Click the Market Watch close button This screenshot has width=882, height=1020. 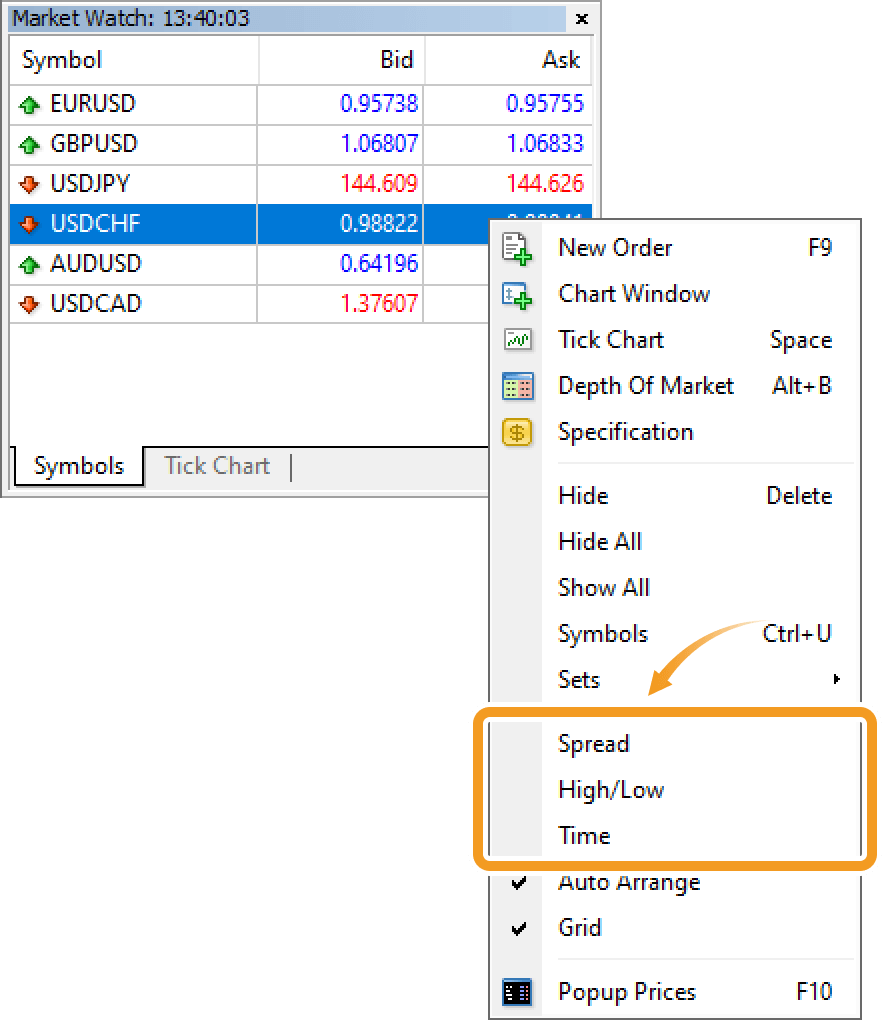coord(583,18)
